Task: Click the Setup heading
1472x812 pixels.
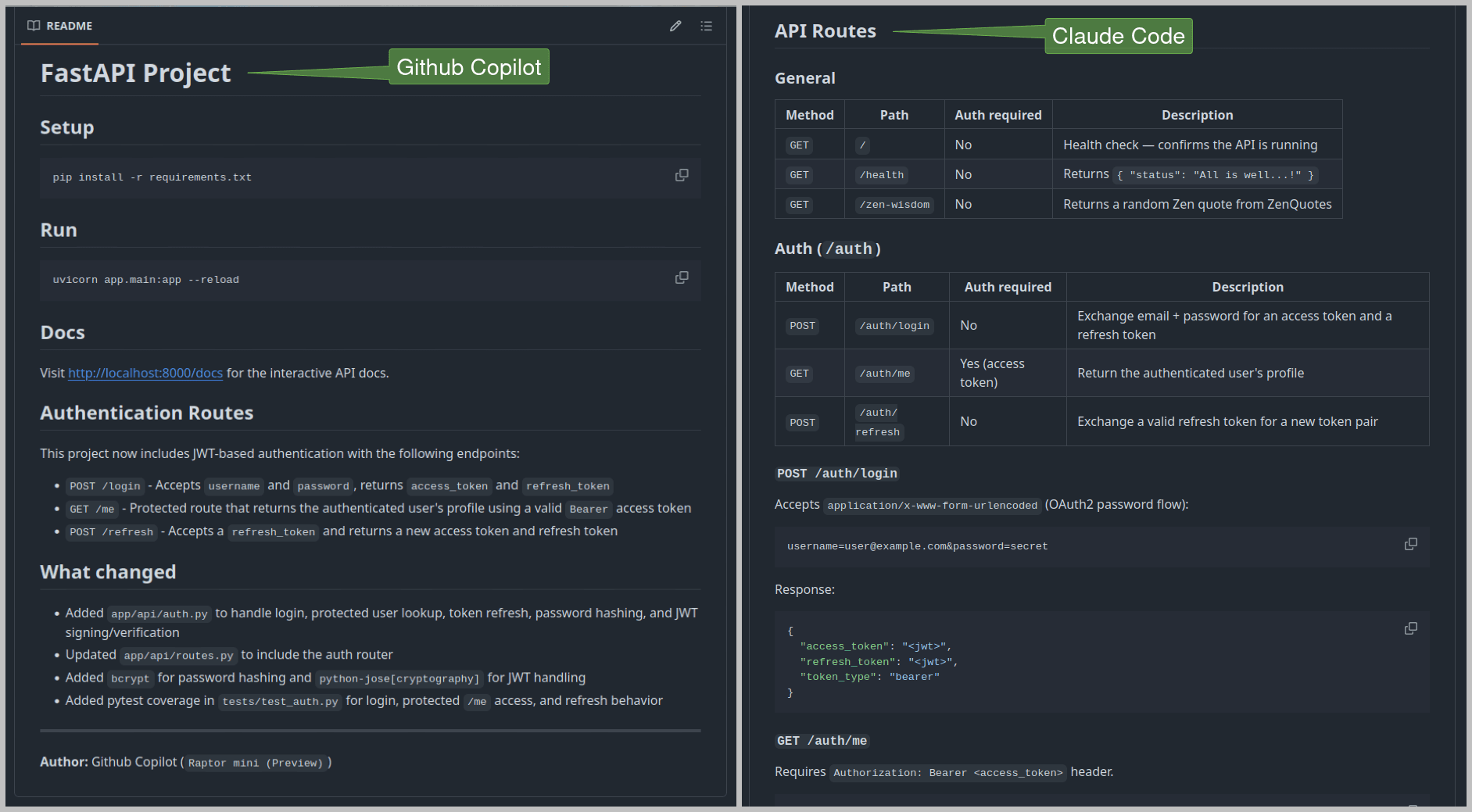Action: (x=67, y=127)
